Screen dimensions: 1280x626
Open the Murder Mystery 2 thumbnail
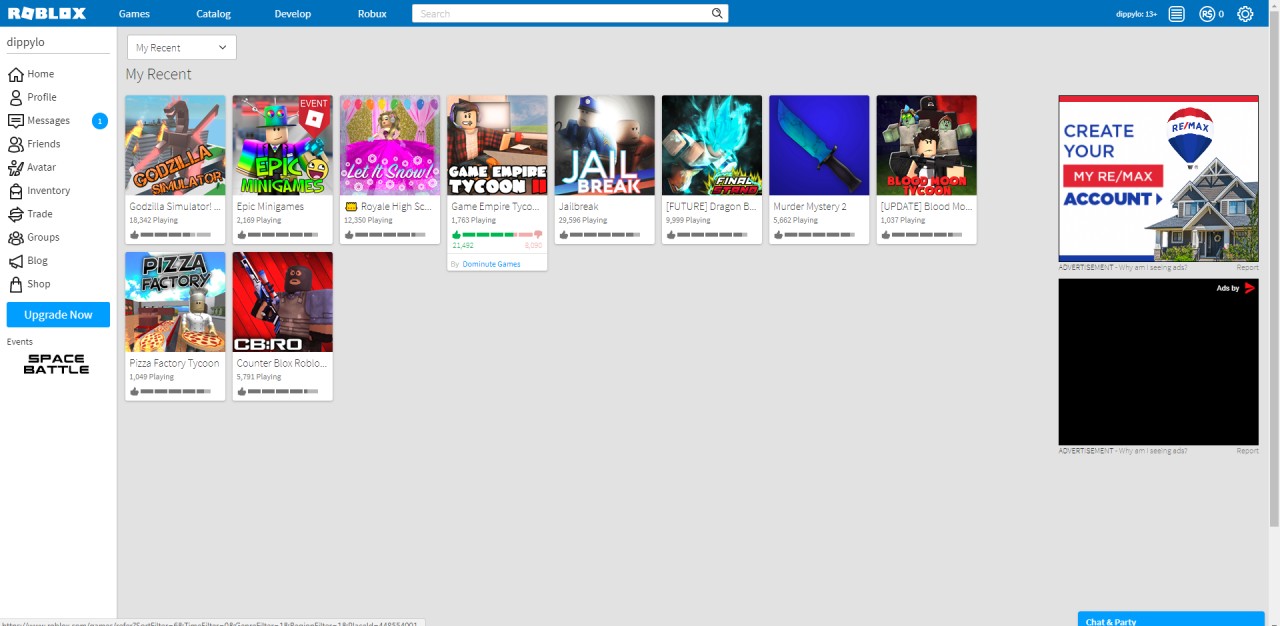(x=819, y=145)
